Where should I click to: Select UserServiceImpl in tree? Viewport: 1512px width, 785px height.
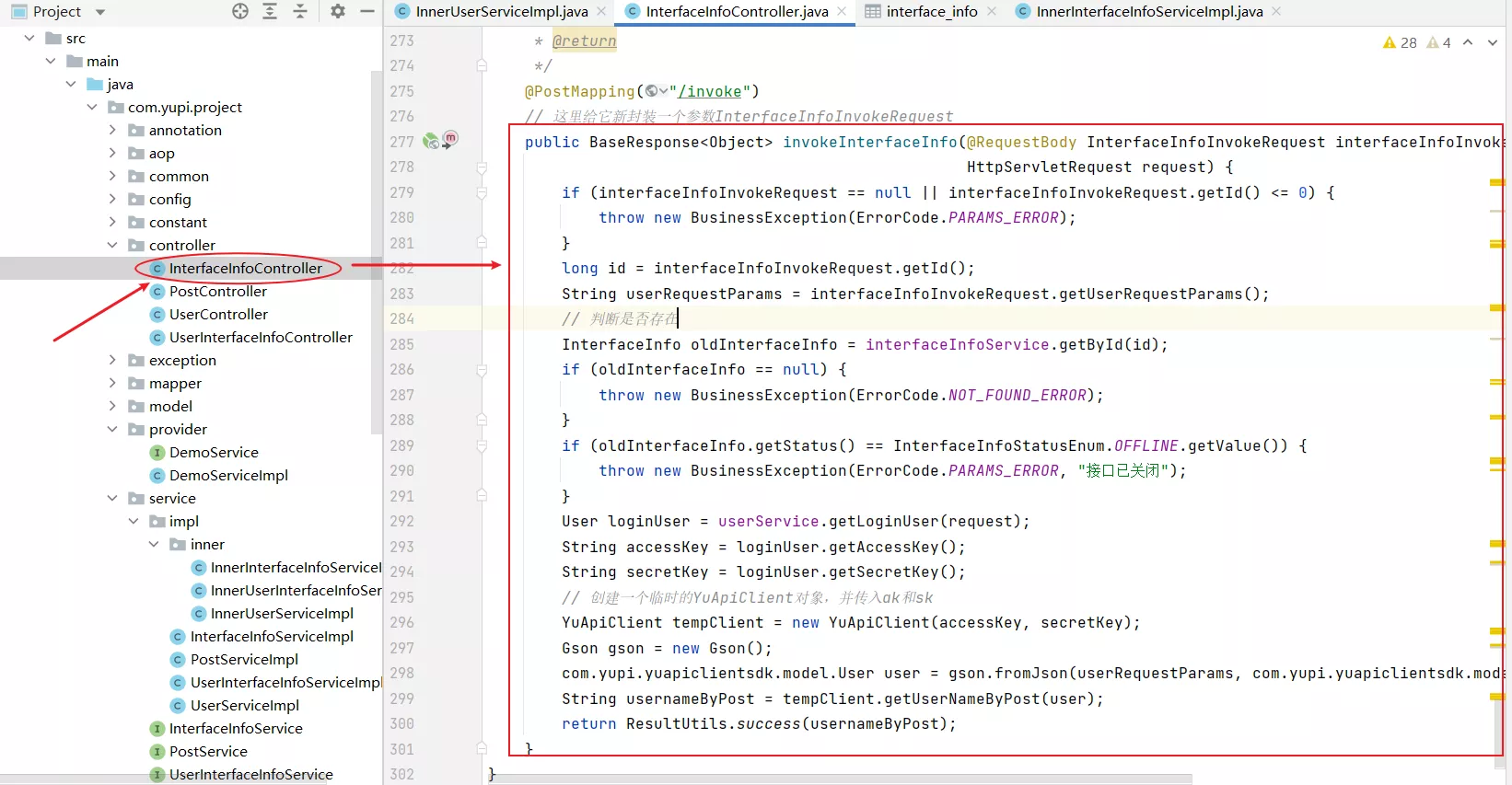click(245, 705)
